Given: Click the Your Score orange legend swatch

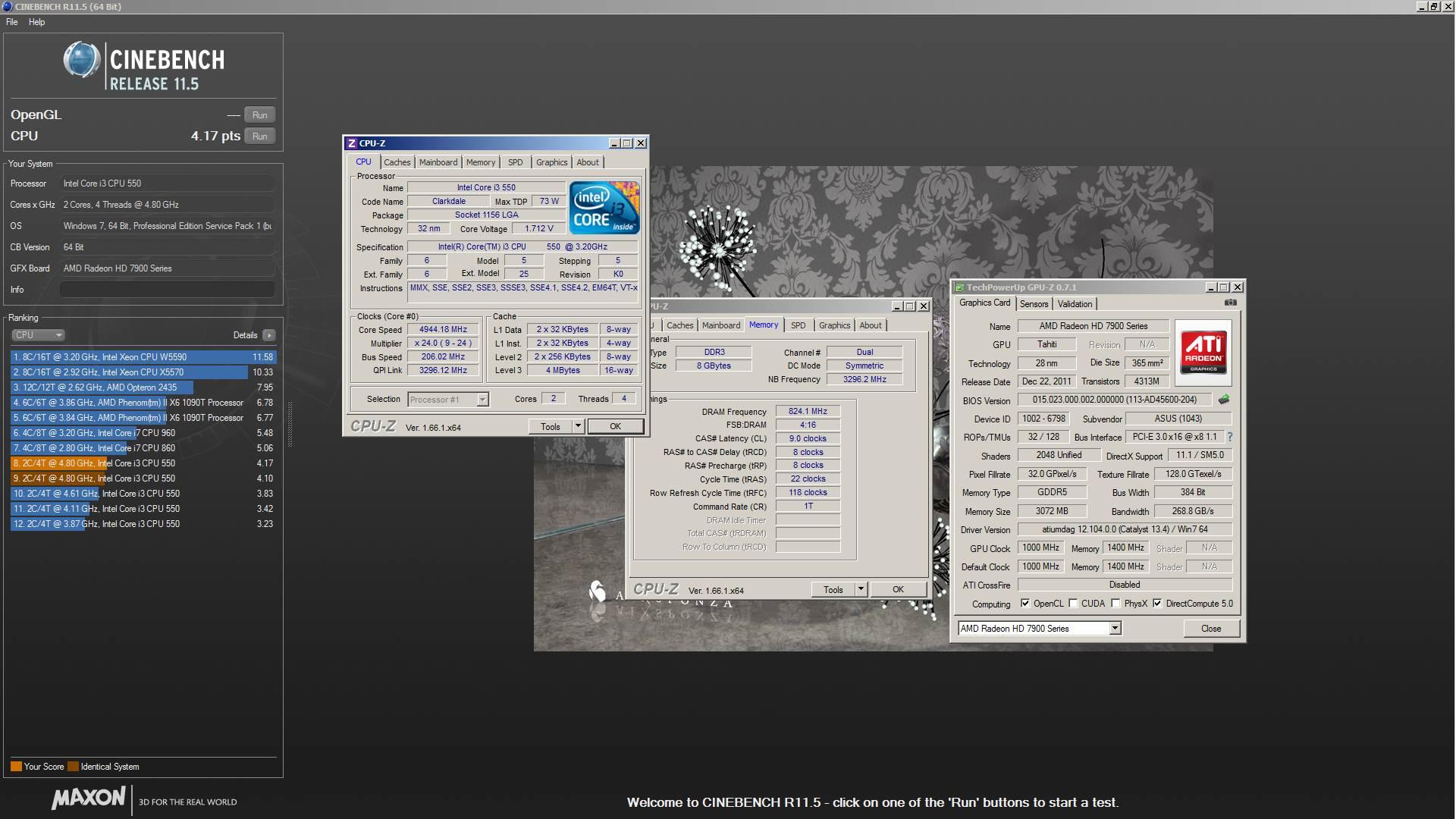Looking at the screenshot, I should click(16, 767).
